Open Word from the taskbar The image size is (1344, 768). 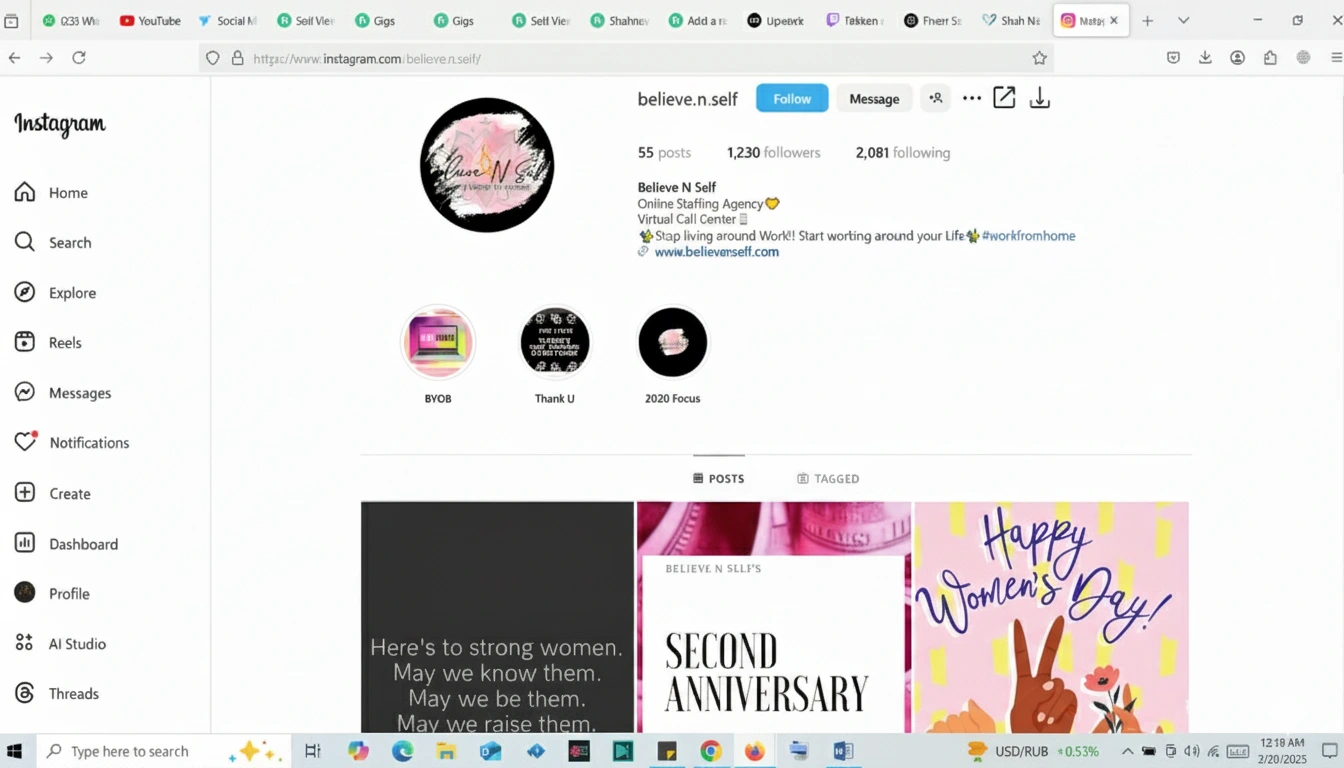coord(842,751)
